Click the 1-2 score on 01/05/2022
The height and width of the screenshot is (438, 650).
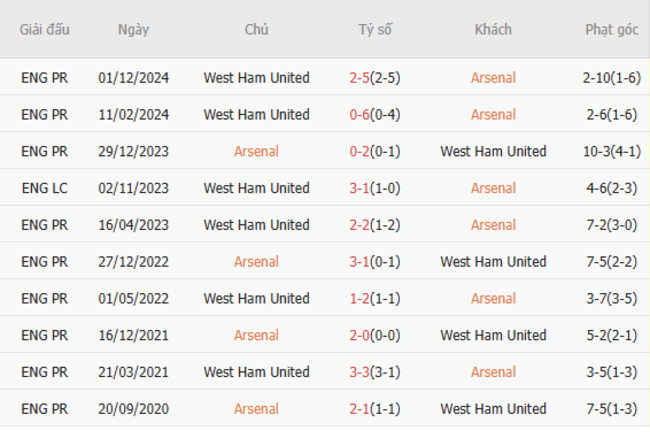360,299
